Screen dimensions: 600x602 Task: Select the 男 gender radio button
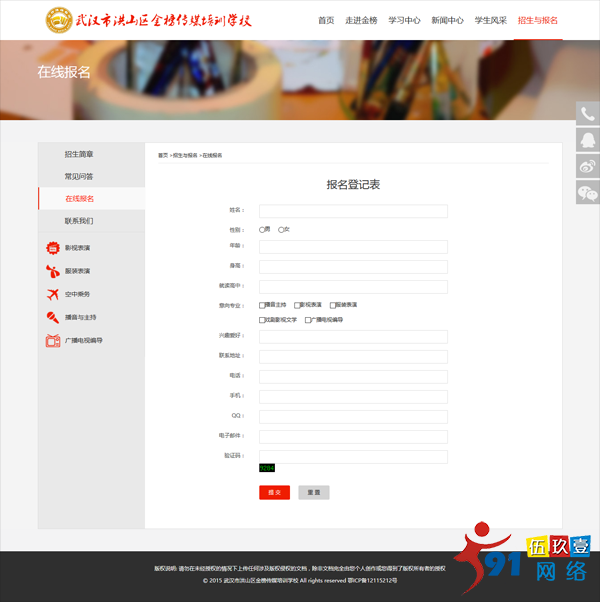pos(262,230)
